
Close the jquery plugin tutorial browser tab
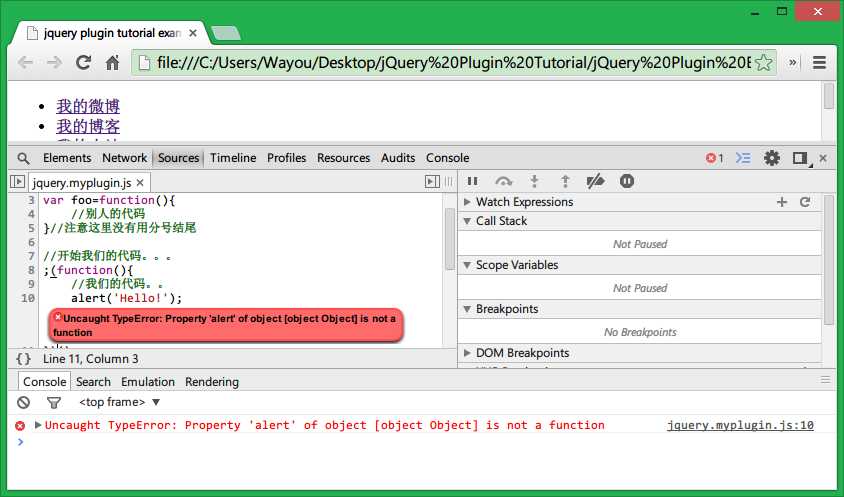point(193,33)
